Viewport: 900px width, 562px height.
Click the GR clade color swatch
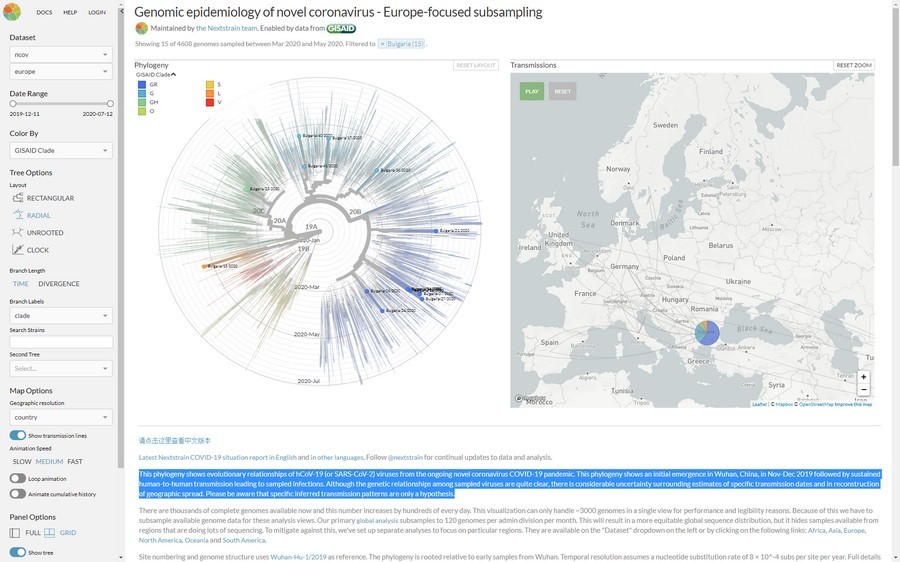click(142, 84)
